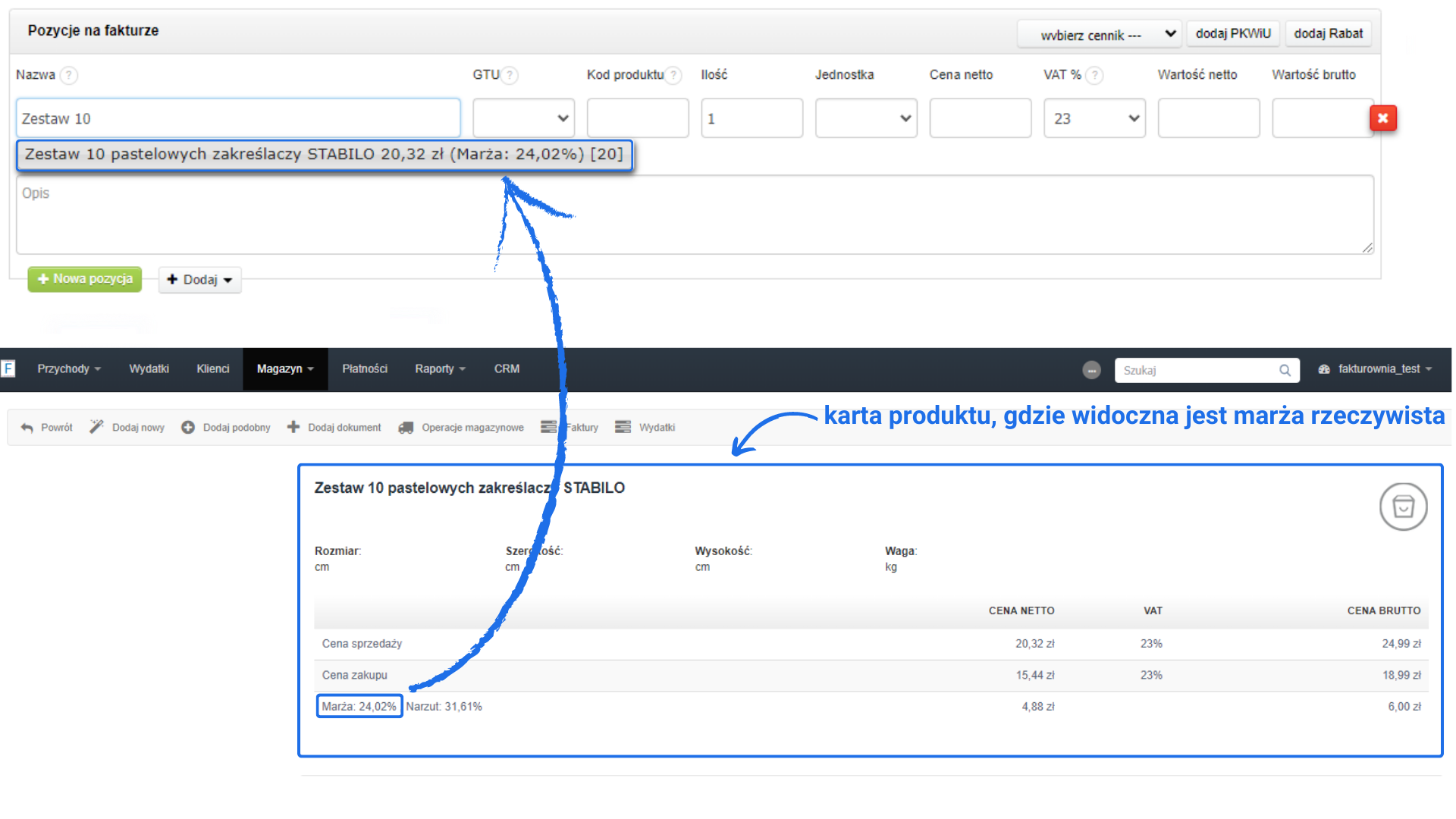Viewport: 1456px width, 819px height.
Task: Open the Przychody menu
Action: pos(68,369)
